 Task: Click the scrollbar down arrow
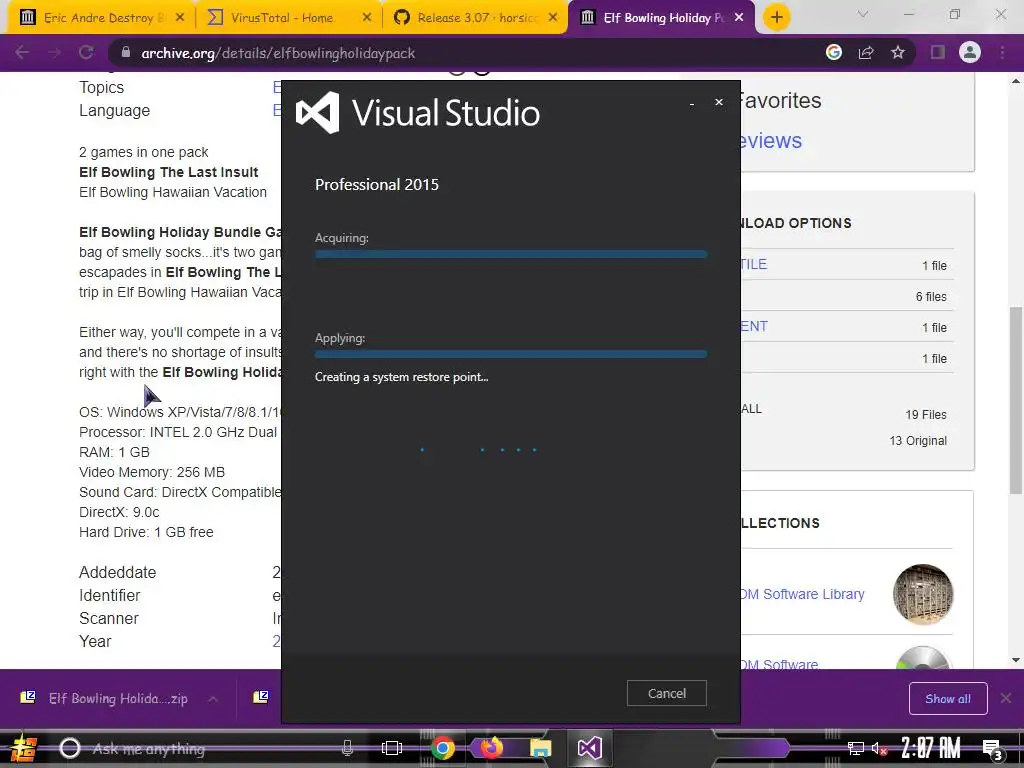point(1016,660)
